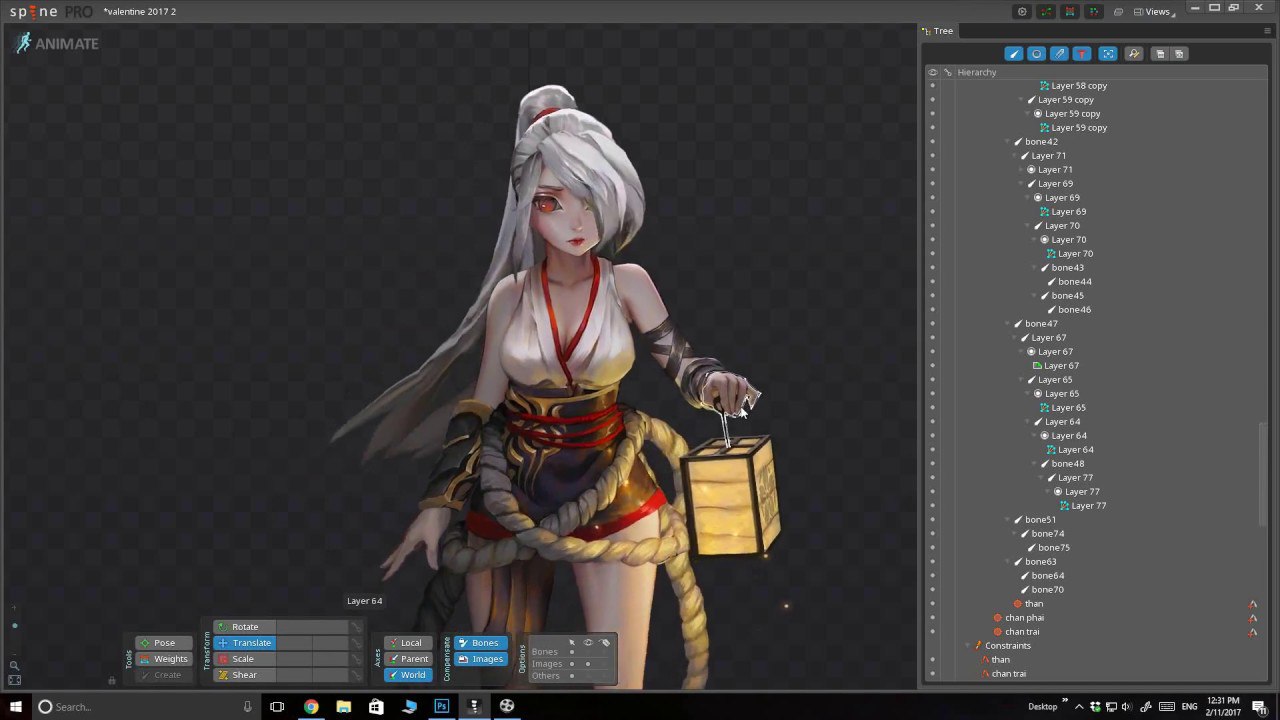Toggle the attachments filter paperclip icon
1280x720 pixels.
pyautogui.click(x=1059, y=54)
